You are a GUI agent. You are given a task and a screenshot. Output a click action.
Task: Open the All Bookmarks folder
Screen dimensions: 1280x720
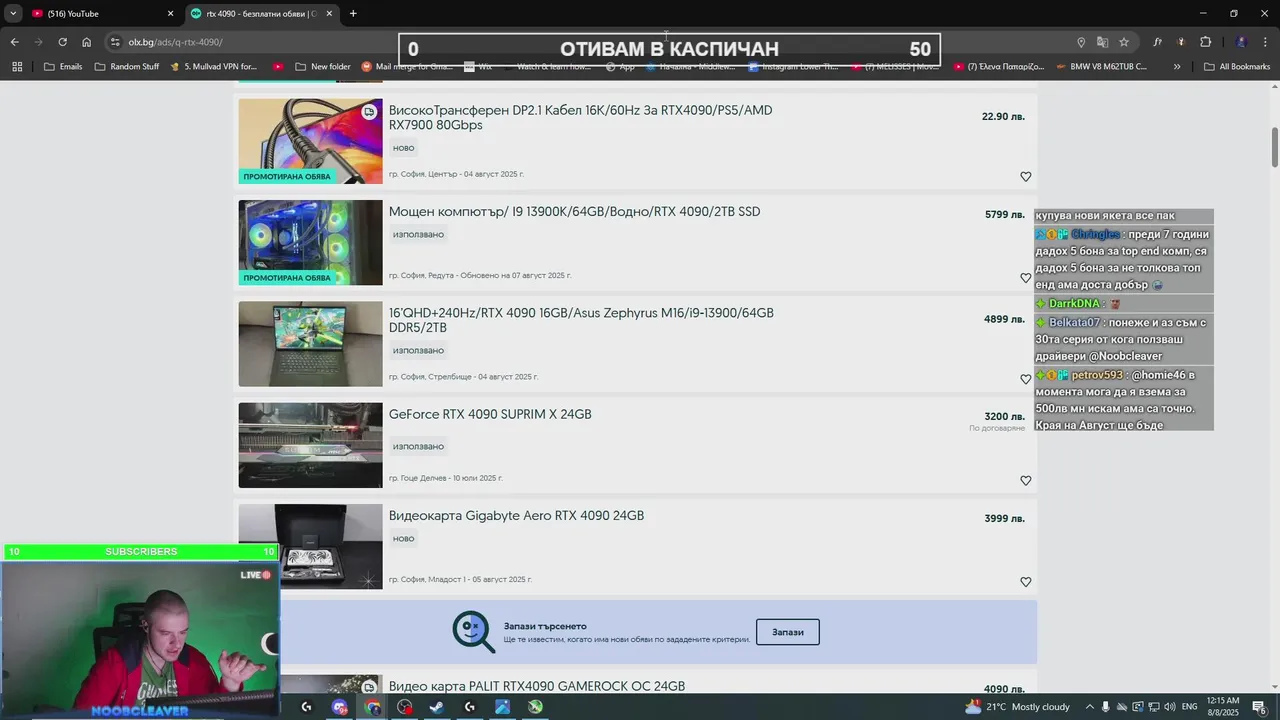pos(1237,67)
